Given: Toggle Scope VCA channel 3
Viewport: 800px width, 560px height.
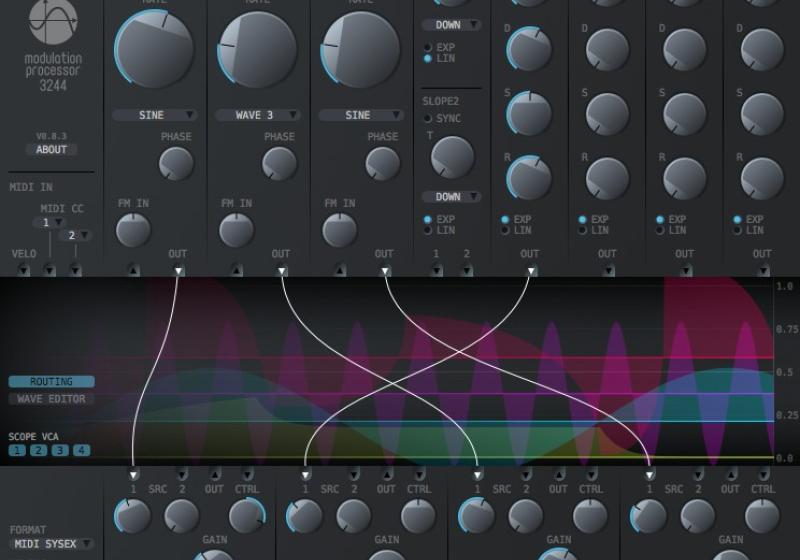Looking at the screenshot, I should click(x=60, y=451).
